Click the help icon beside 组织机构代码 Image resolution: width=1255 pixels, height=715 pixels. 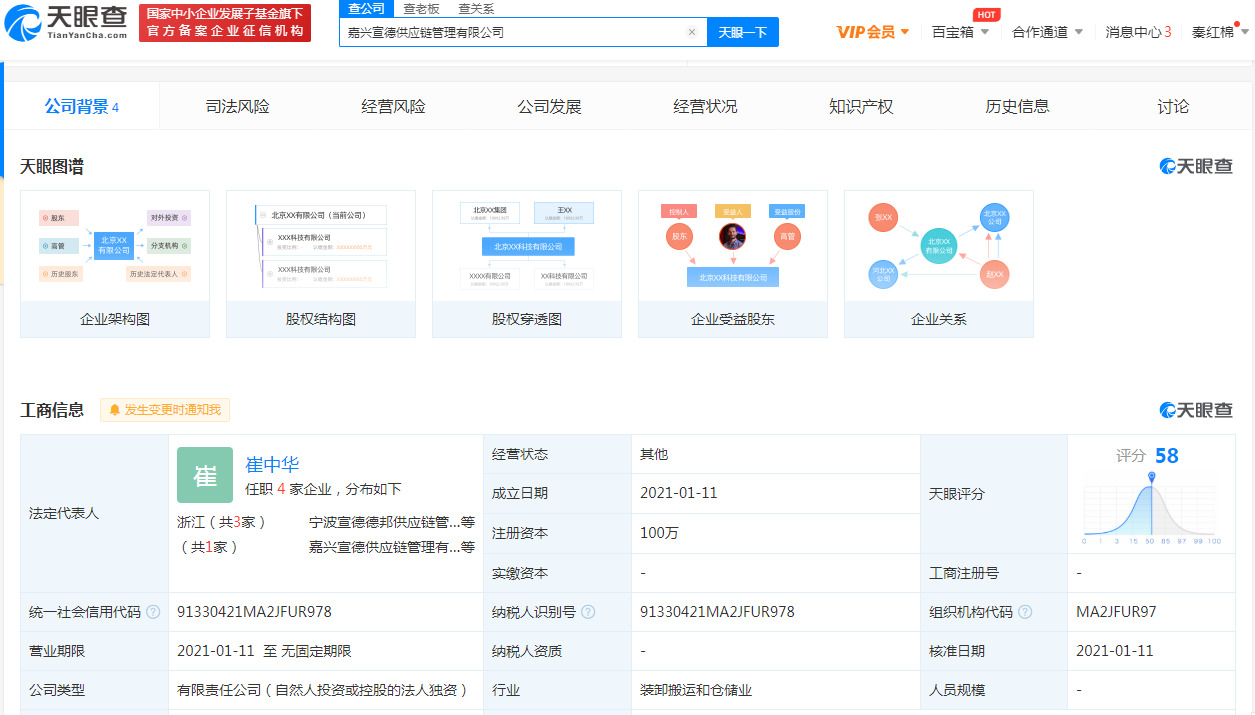click(x=1025, y=612)
